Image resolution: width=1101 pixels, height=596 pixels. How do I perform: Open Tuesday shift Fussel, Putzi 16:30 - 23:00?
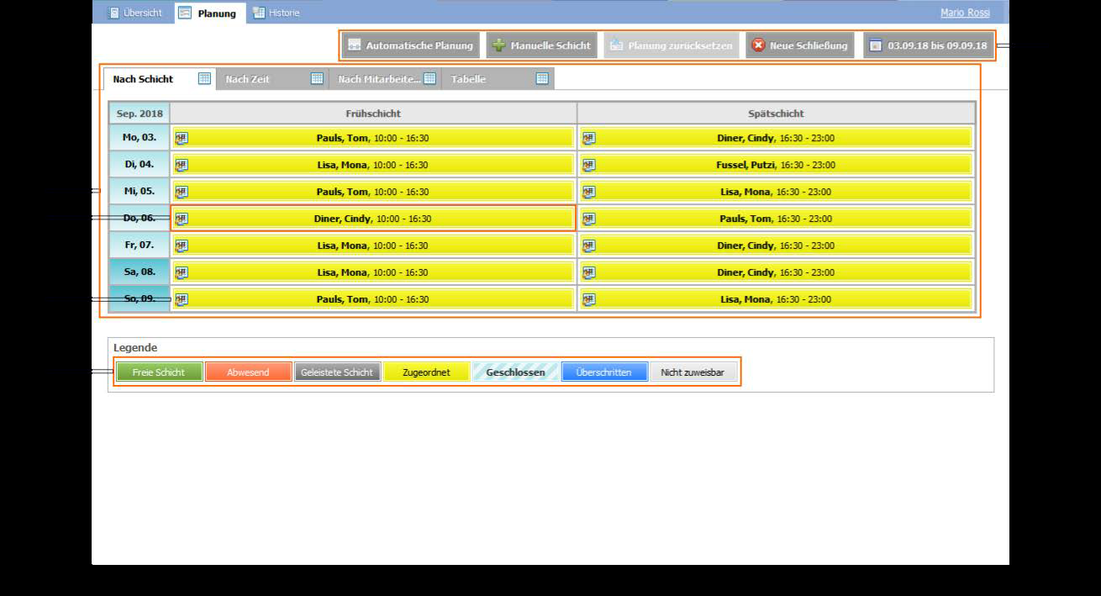coord(776,165)
